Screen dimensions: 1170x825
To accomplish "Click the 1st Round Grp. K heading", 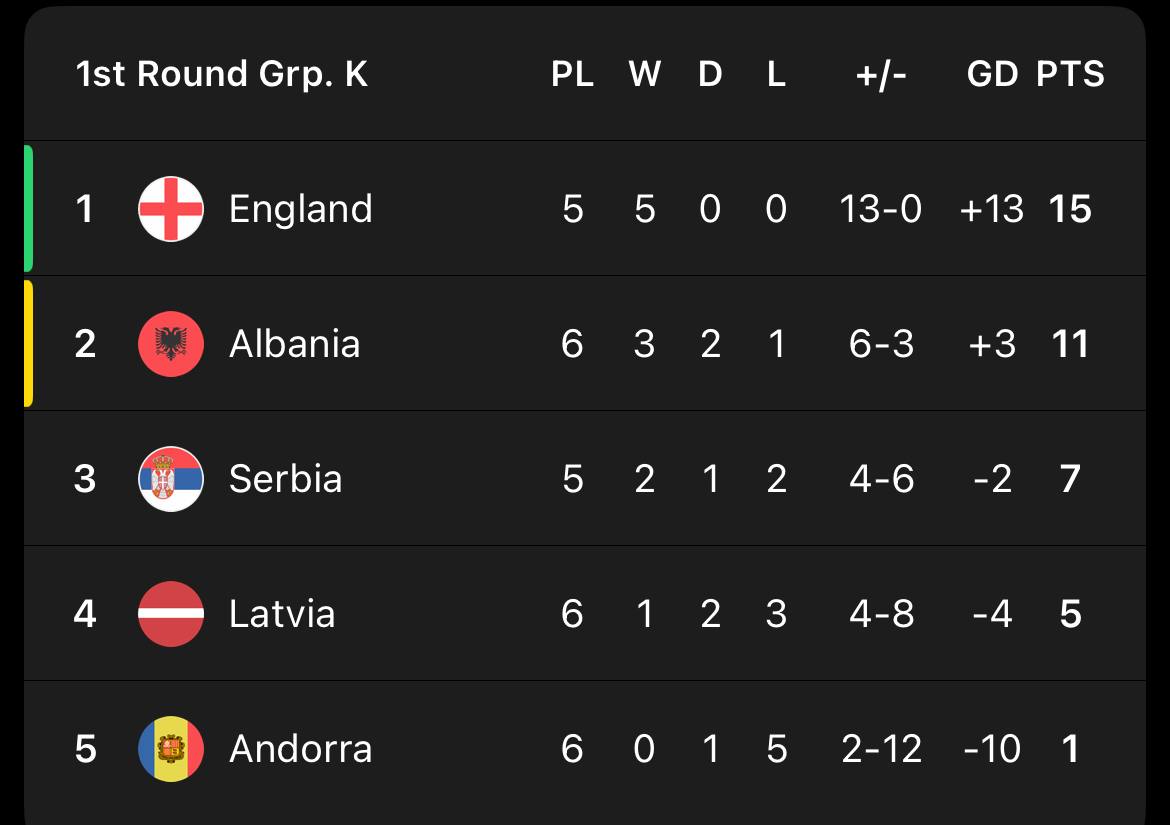I will click(x=222, y=74).
